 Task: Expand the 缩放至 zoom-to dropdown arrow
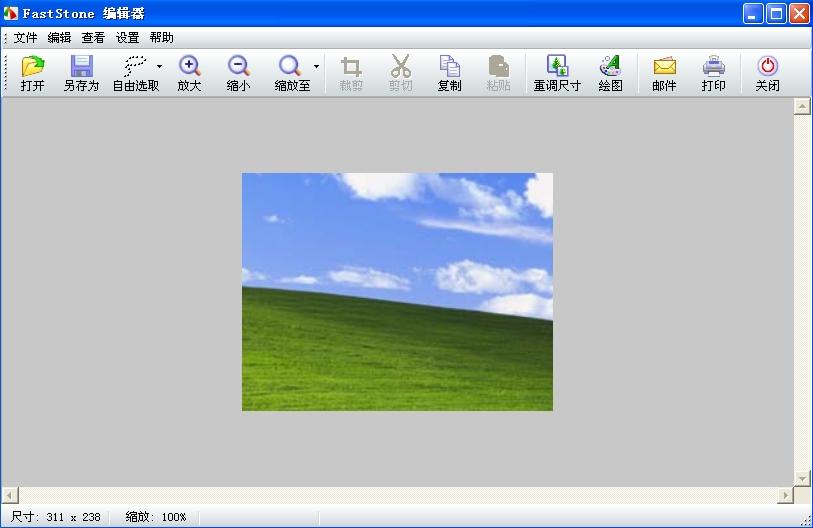(x=316, y=67)
